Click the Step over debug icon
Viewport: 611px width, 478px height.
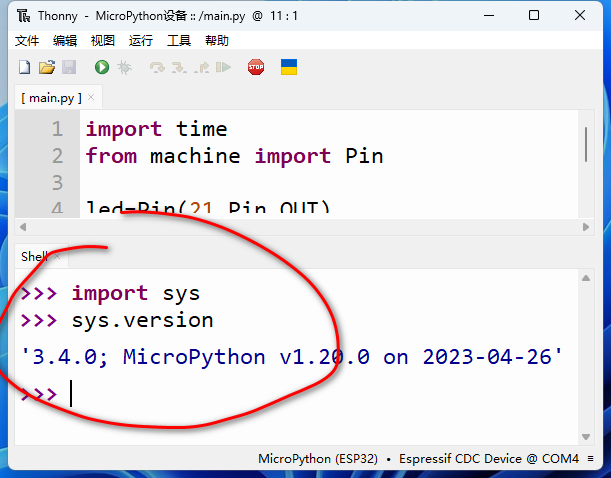157,67
